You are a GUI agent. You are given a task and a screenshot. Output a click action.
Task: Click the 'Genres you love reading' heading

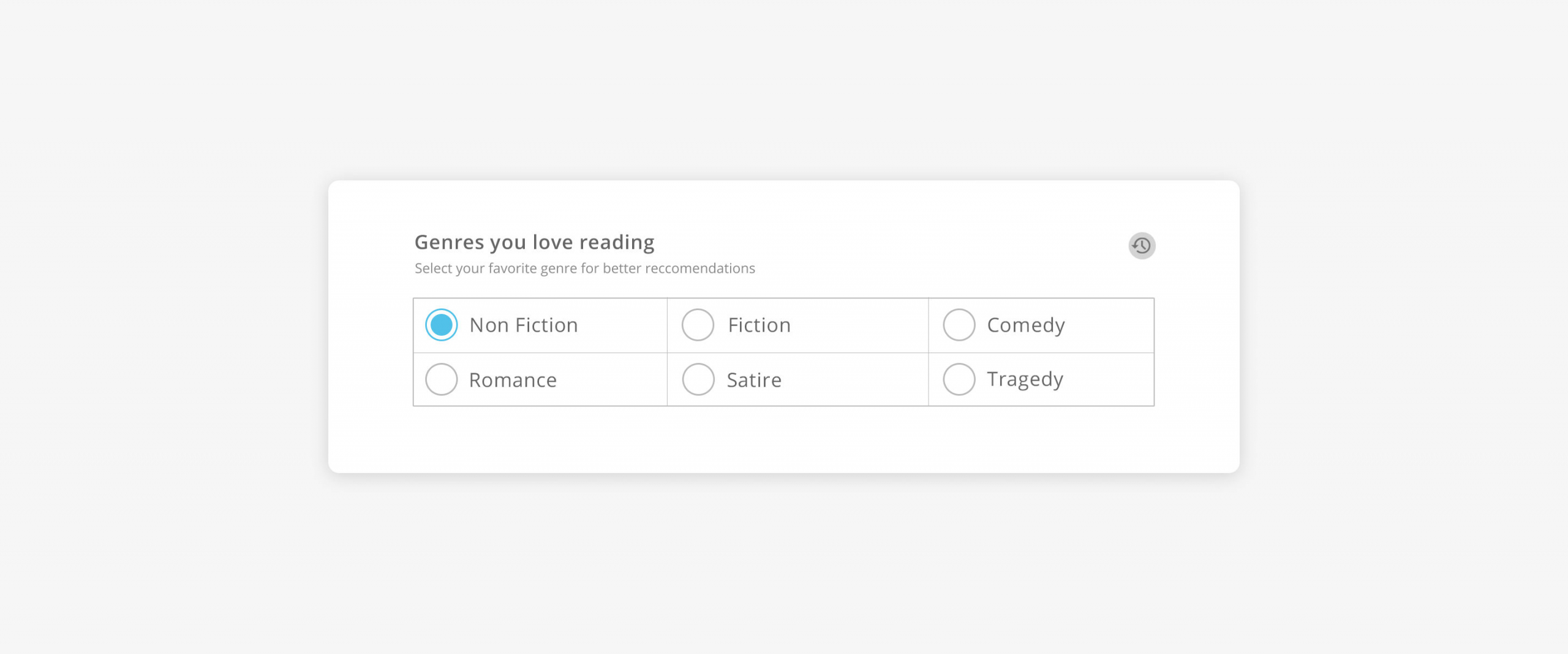(x=534, y=243)
